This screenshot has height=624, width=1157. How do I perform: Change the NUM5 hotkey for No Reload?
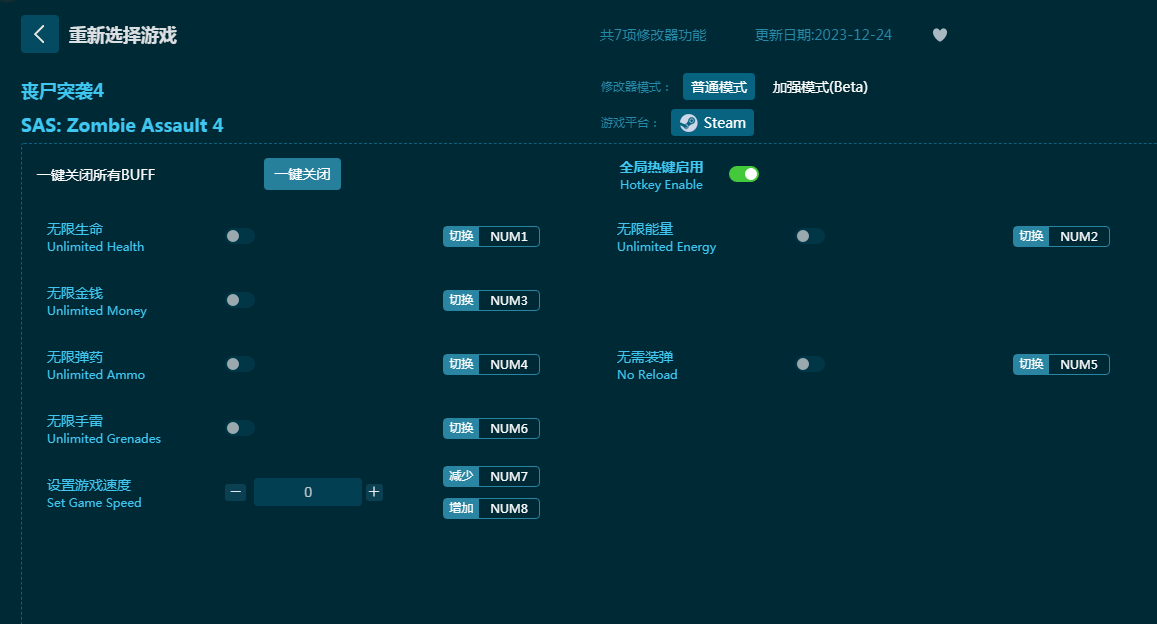(1078, 364)
